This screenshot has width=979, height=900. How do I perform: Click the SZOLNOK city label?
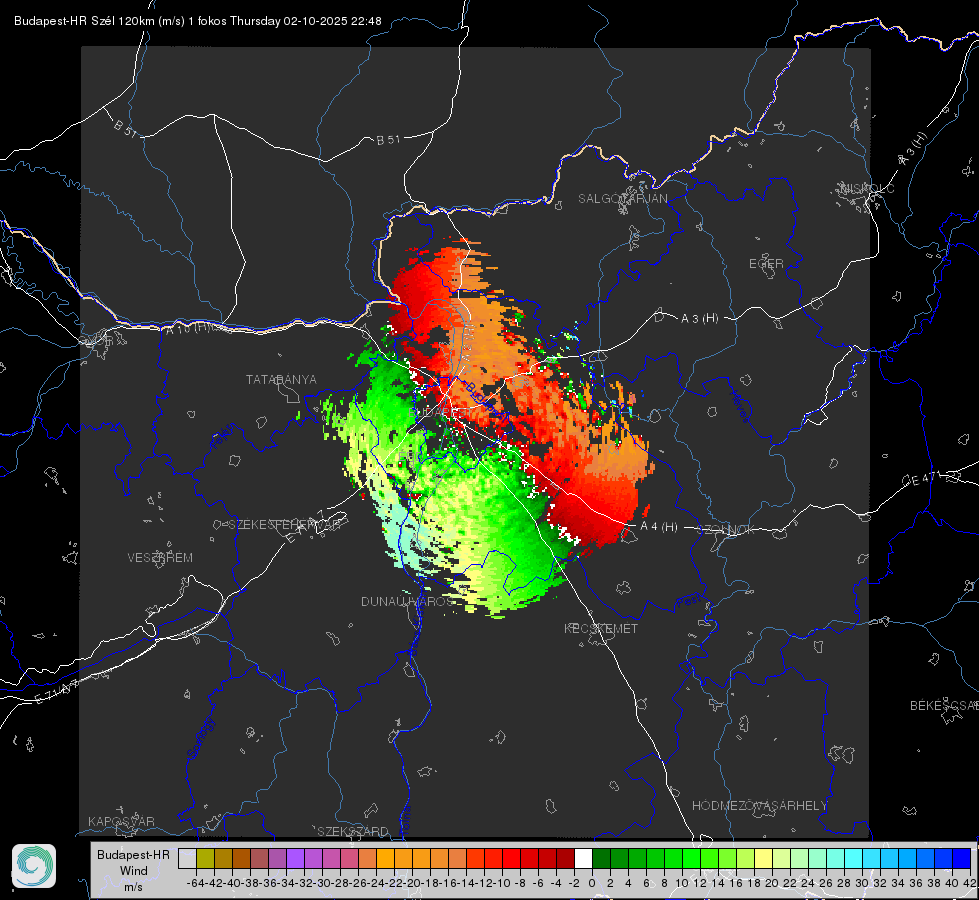click(726, 530)
